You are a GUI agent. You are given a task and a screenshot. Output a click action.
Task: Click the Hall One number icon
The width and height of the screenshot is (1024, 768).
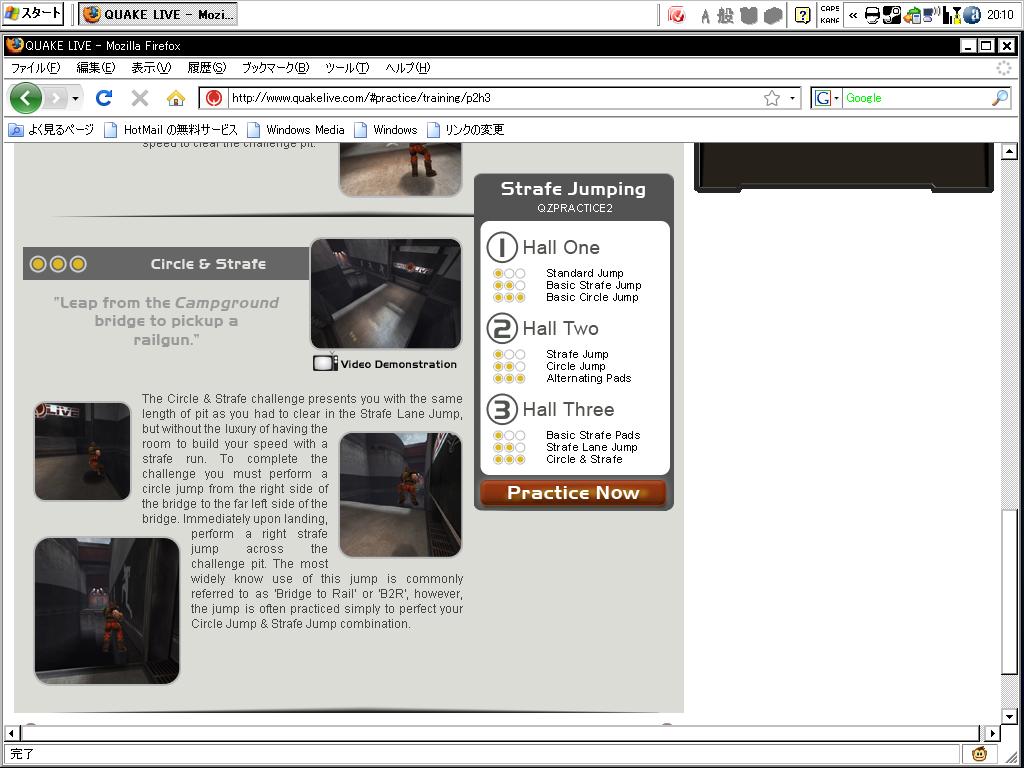pos(502,247)
